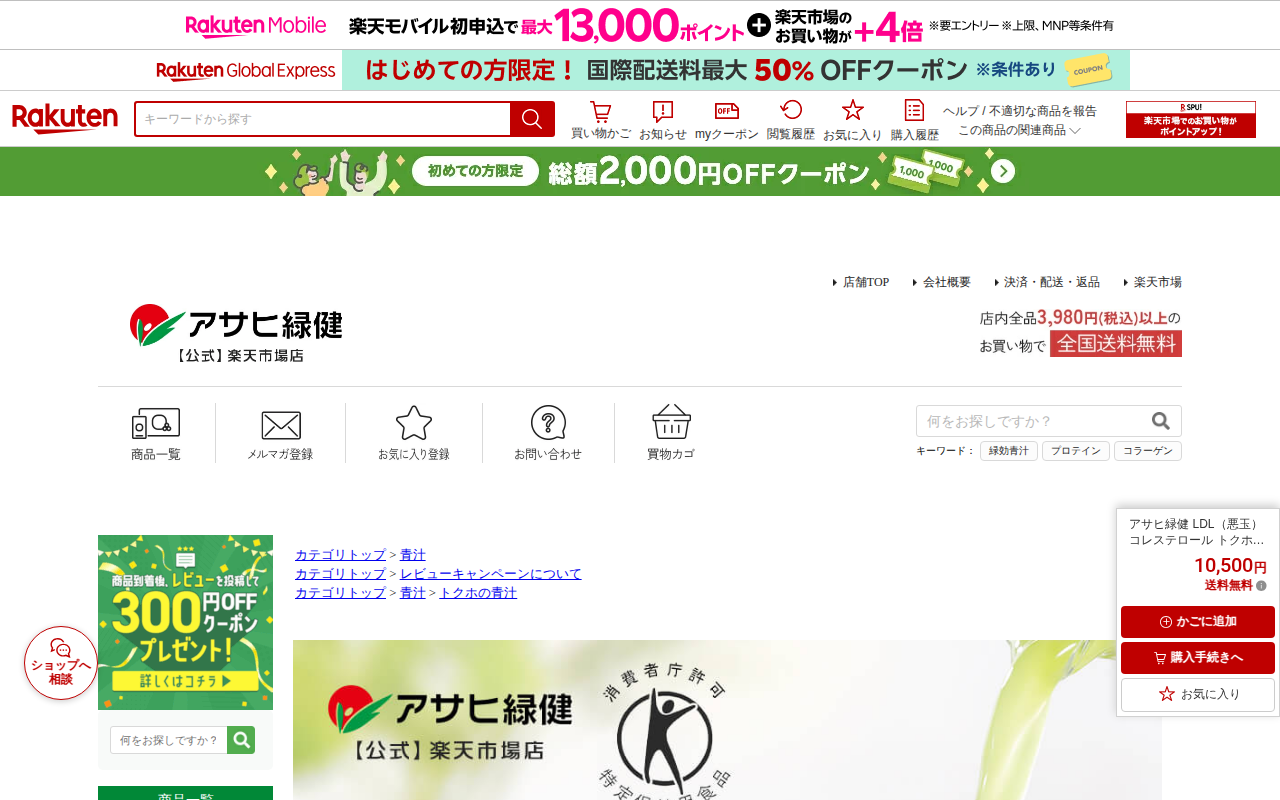This screenshot has width=1280, height=800.
Task: Open the ショップへ相談 chat bubble
Action: pyautogui.click(x=61, y=663)
